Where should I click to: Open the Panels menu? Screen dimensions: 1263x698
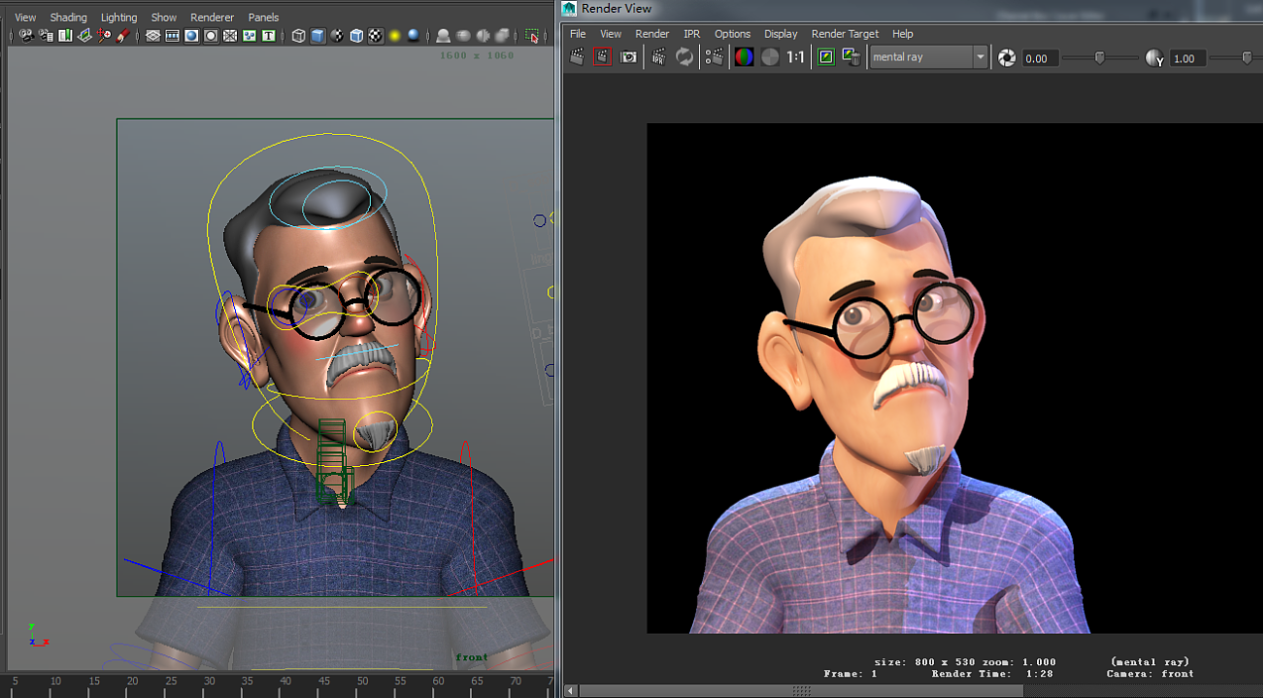coord(264,18)
